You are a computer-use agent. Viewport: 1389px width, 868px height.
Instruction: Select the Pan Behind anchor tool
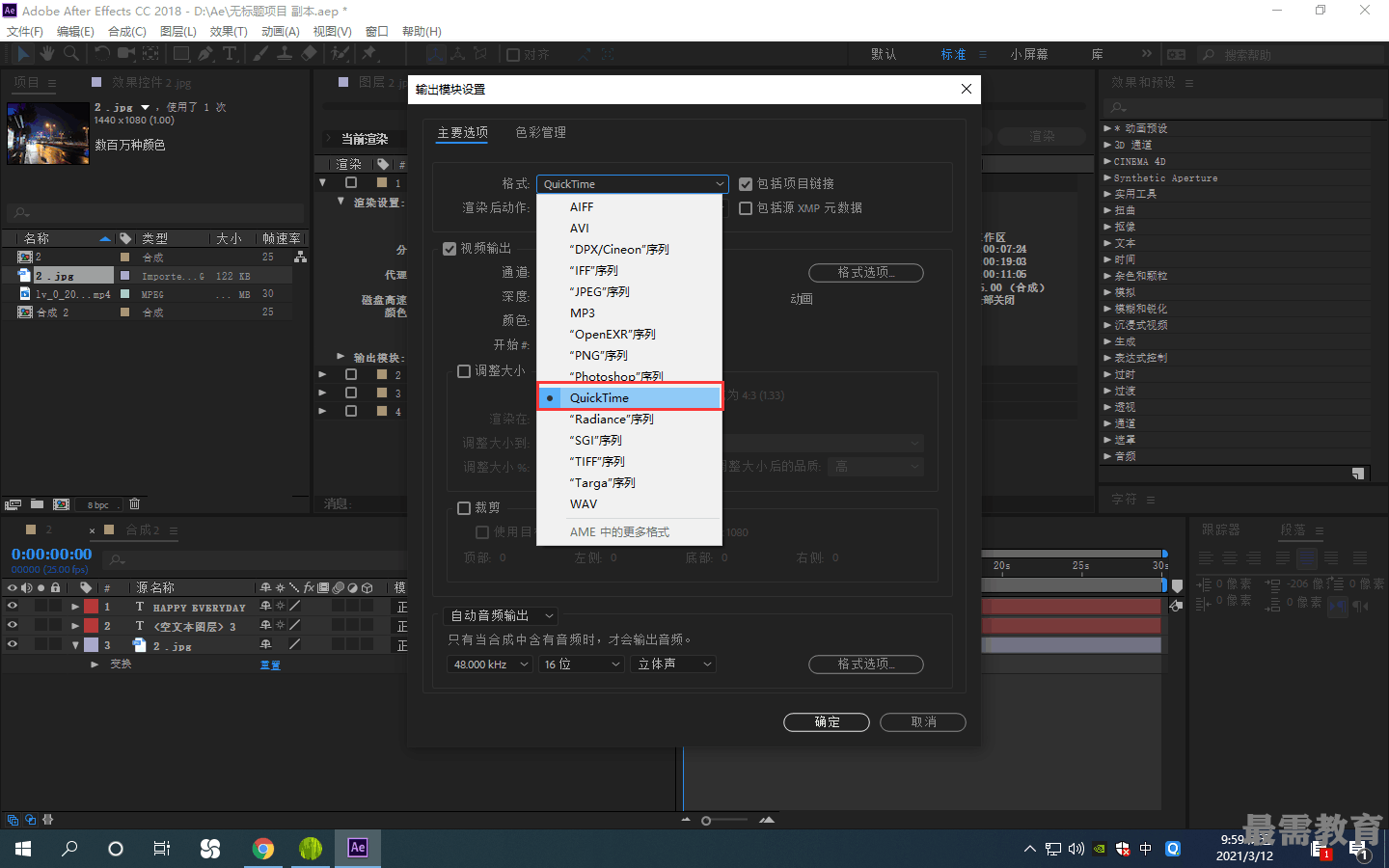(x=151, y=54)
